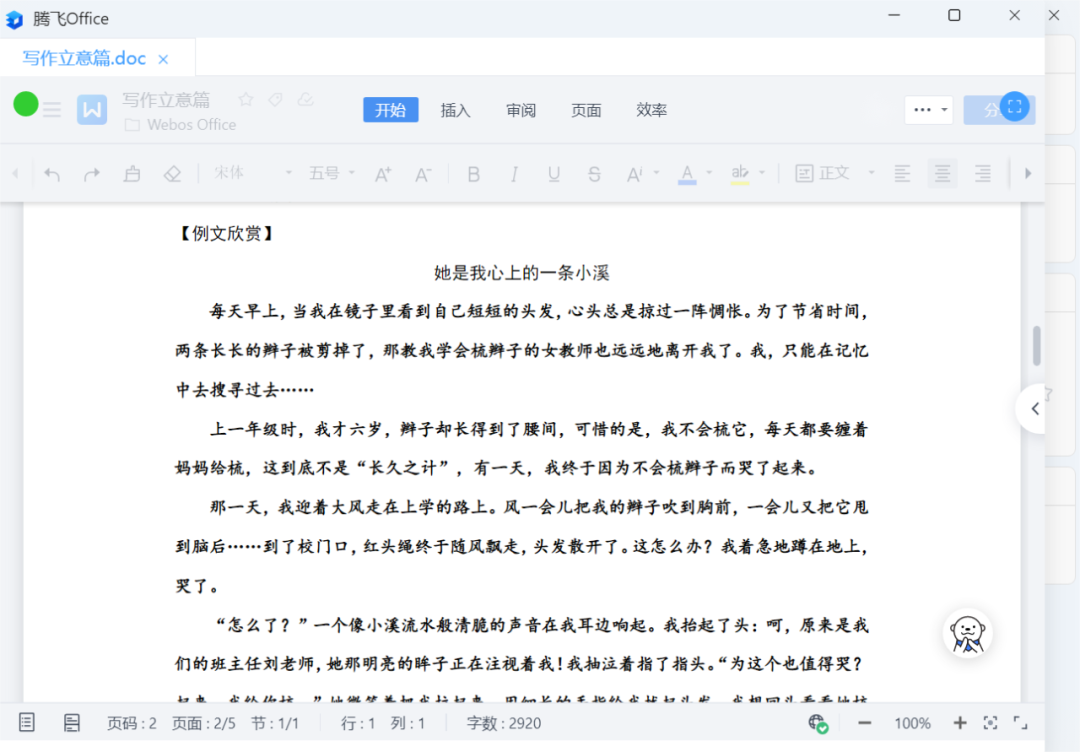Expand the 正文 paragraph style dropdown
Screen dimensions: 1080x752
[870, 173]
